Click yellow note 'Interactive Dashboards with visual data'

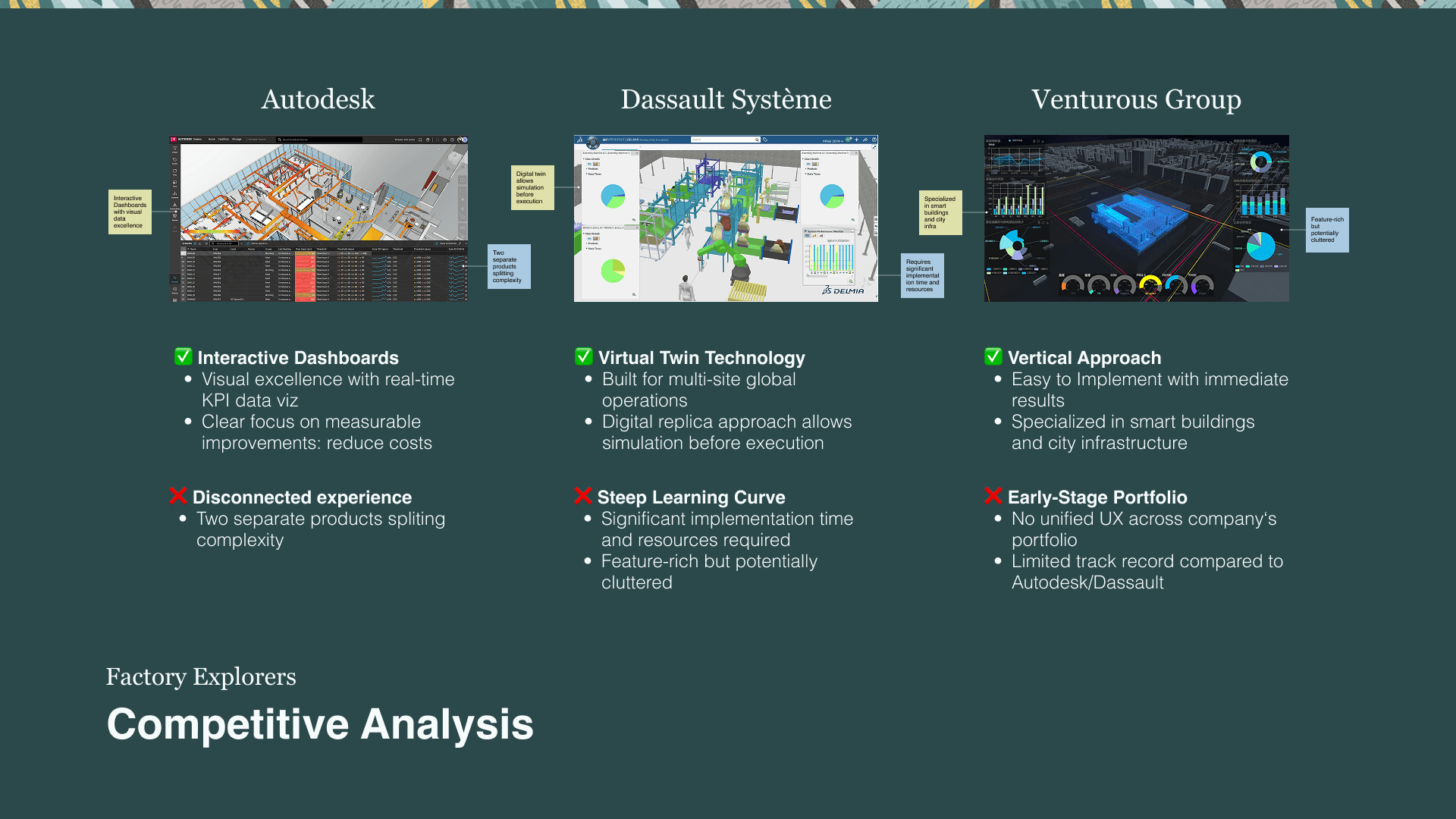[130, 212]
